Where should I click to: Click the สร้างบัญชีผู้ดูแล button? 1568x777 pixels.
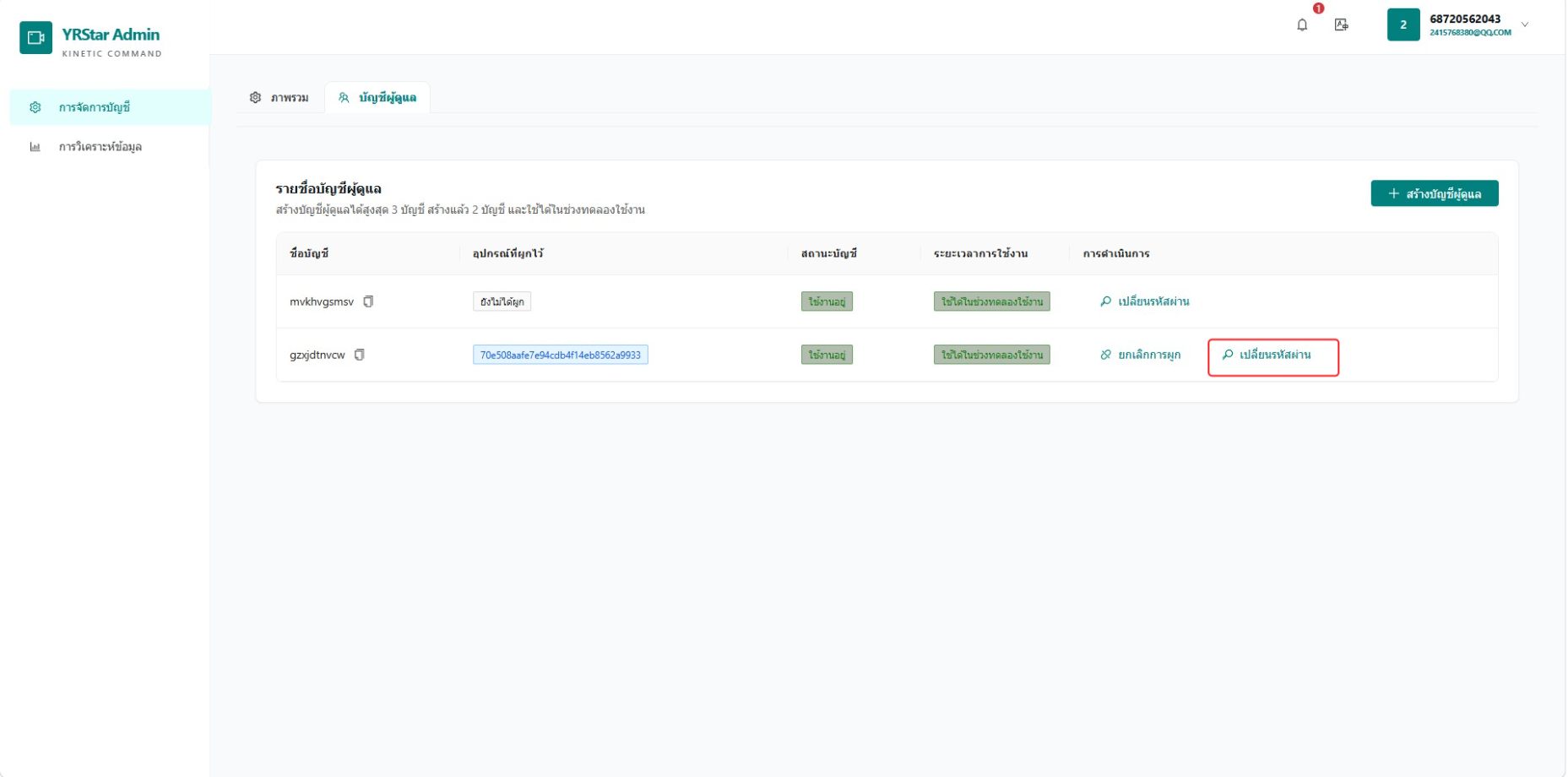click(x=1434, y=193)
